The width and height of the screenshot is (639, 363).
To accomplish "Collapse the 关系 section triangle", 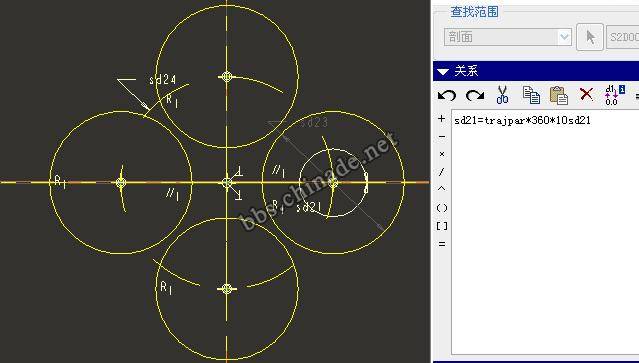I will pyautogui.click(x=443, y=72).
